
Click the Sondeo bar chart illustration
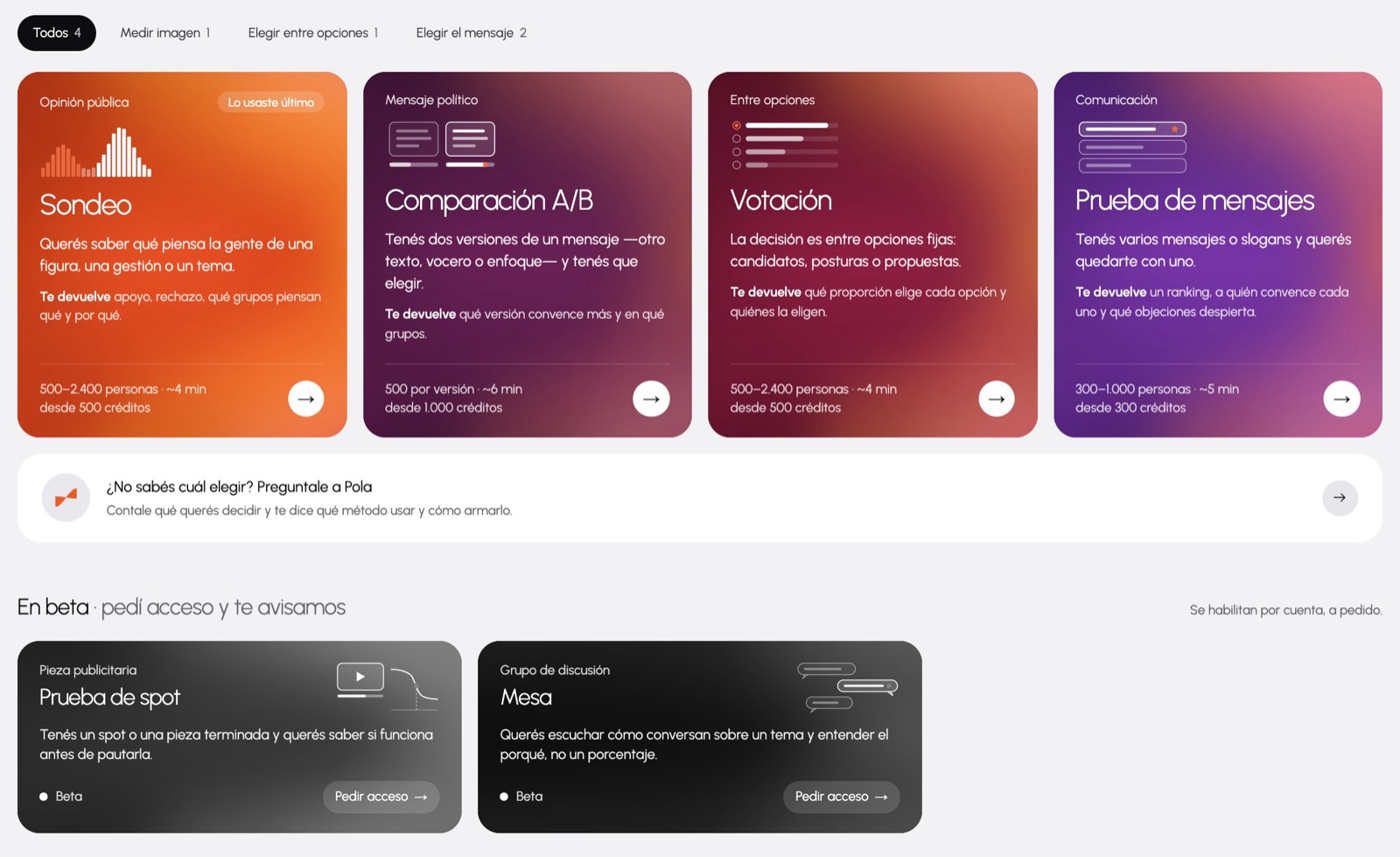tap(96, 152)
